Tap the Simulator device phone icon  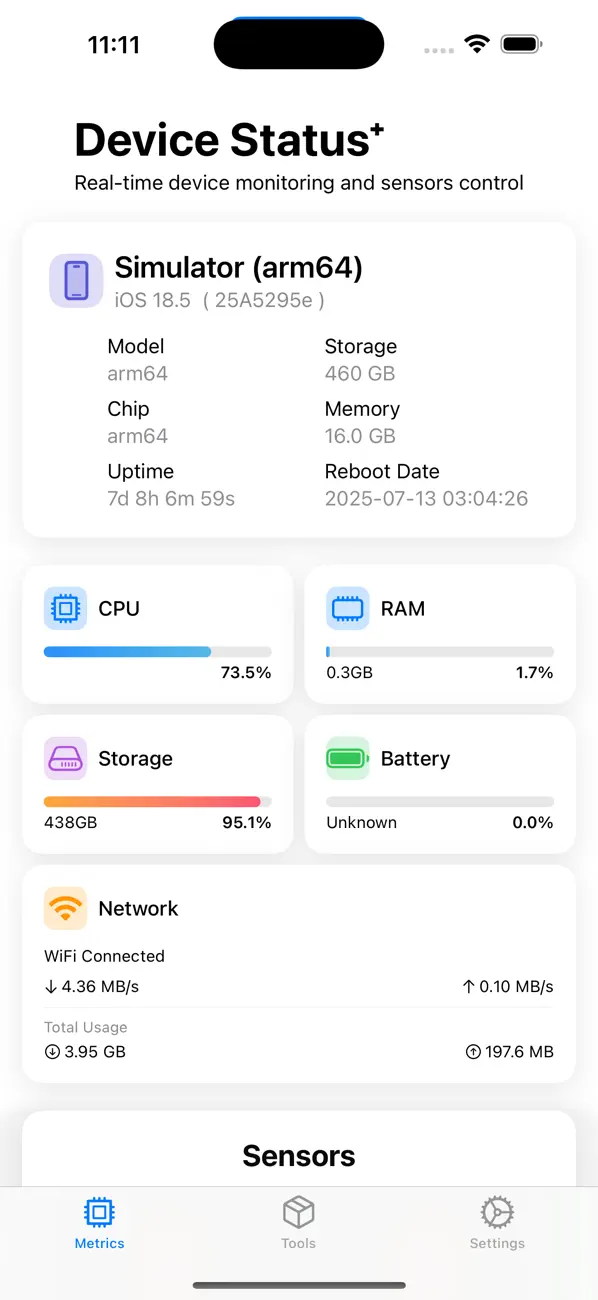point(76,281)
